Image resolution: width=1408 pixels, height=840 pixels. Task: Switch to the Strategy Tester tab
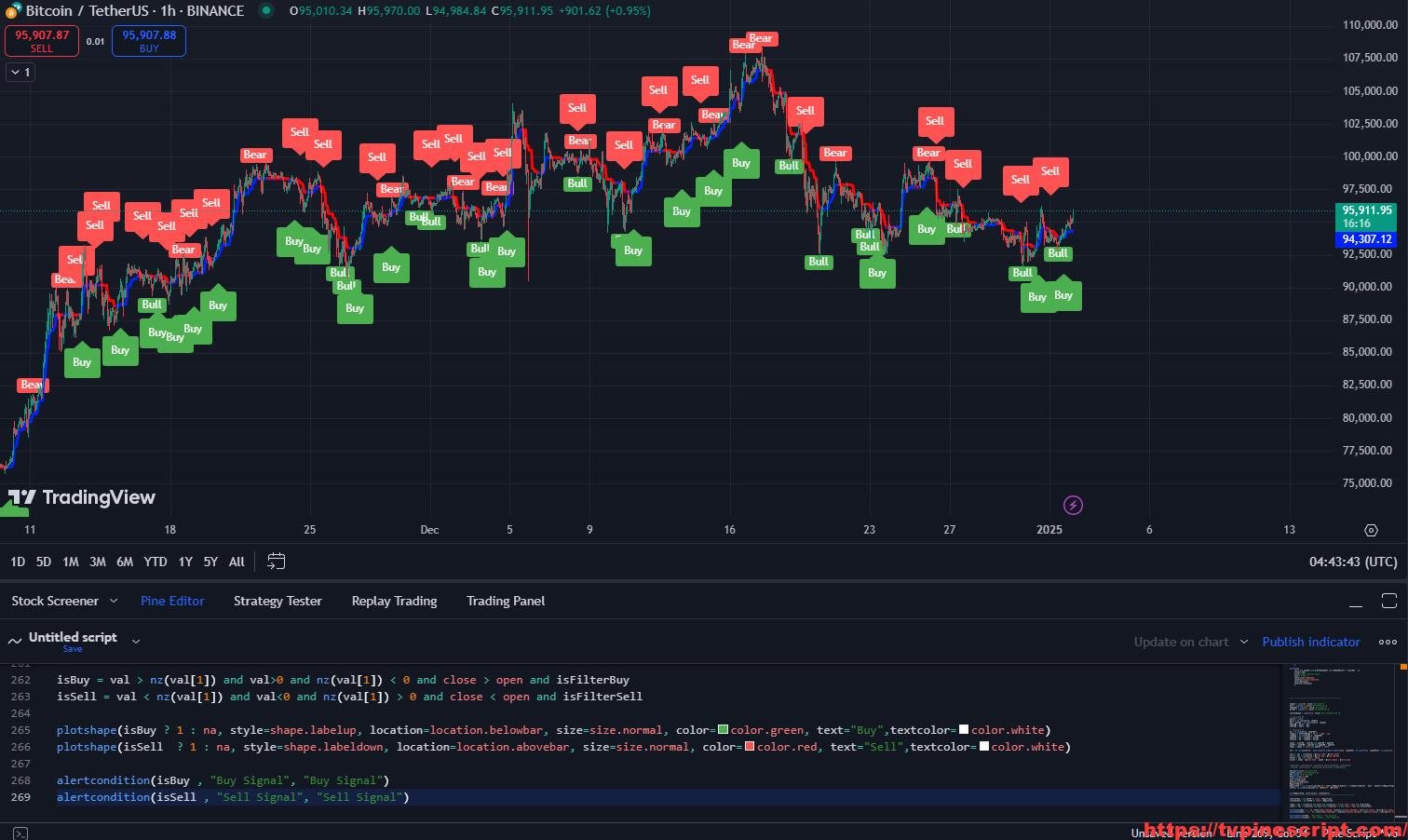coord(278,602)
